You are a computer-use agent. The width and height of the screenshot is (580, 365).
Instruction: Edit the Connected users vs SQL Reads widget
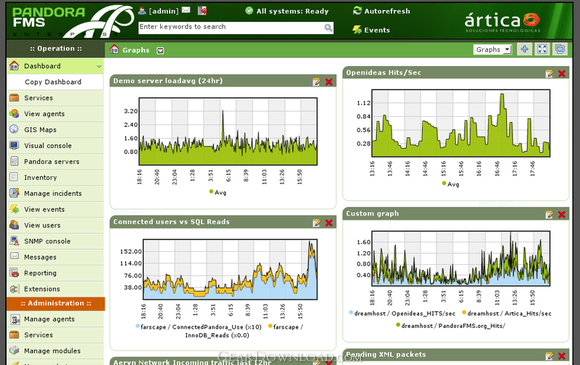coord(317,223)
